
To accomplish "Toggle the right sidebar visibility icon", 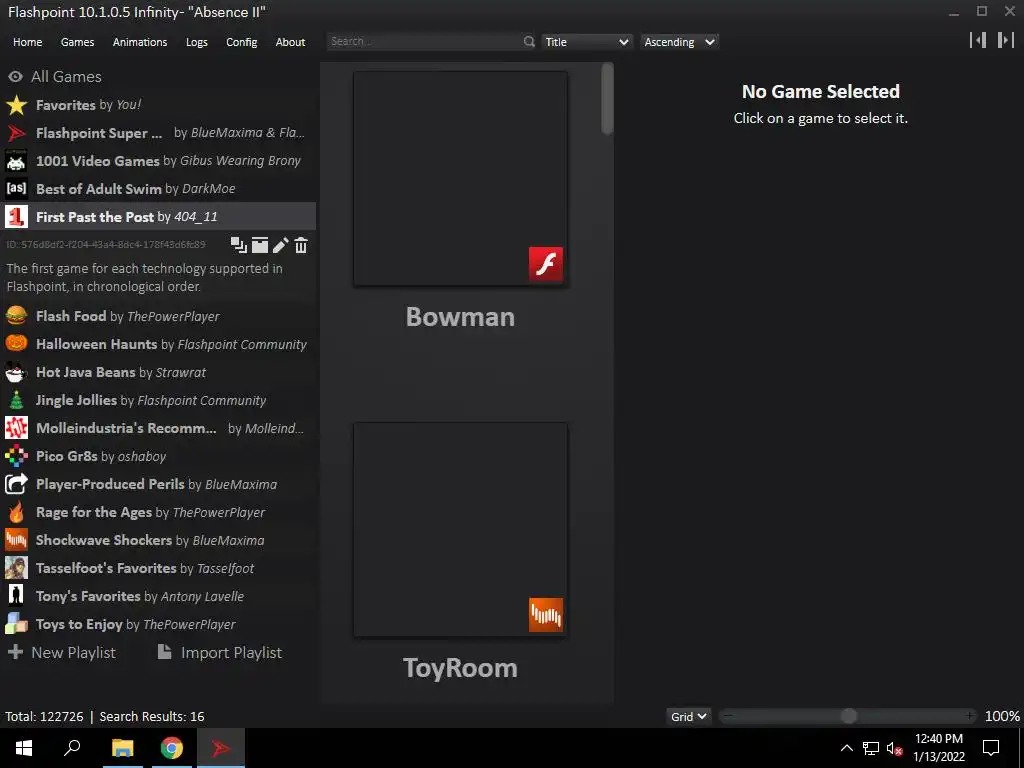I will [x=1006, y=40].
